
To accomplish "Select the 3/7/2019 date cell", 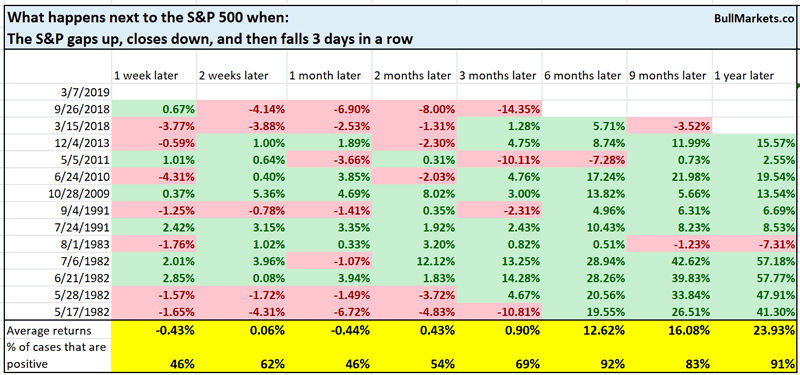I will [58, 92].
